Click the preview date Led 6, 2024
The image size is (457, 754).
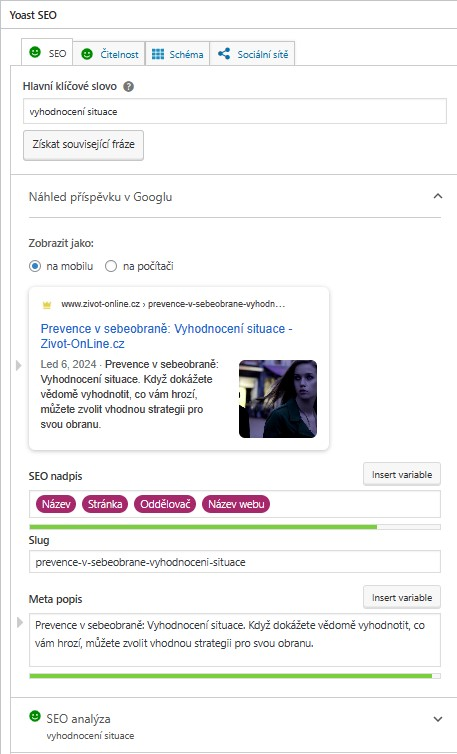click(68, 364)
